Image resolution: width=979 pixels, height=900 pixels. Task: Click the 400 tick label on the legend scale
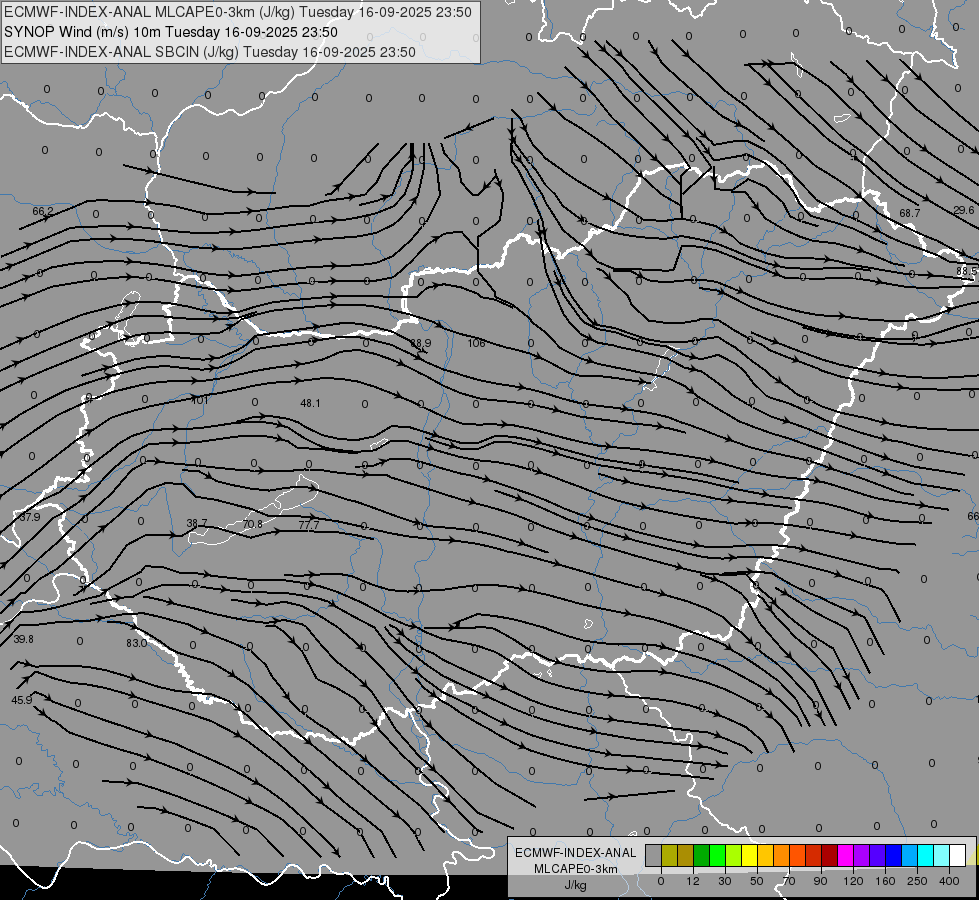point(949,881)
